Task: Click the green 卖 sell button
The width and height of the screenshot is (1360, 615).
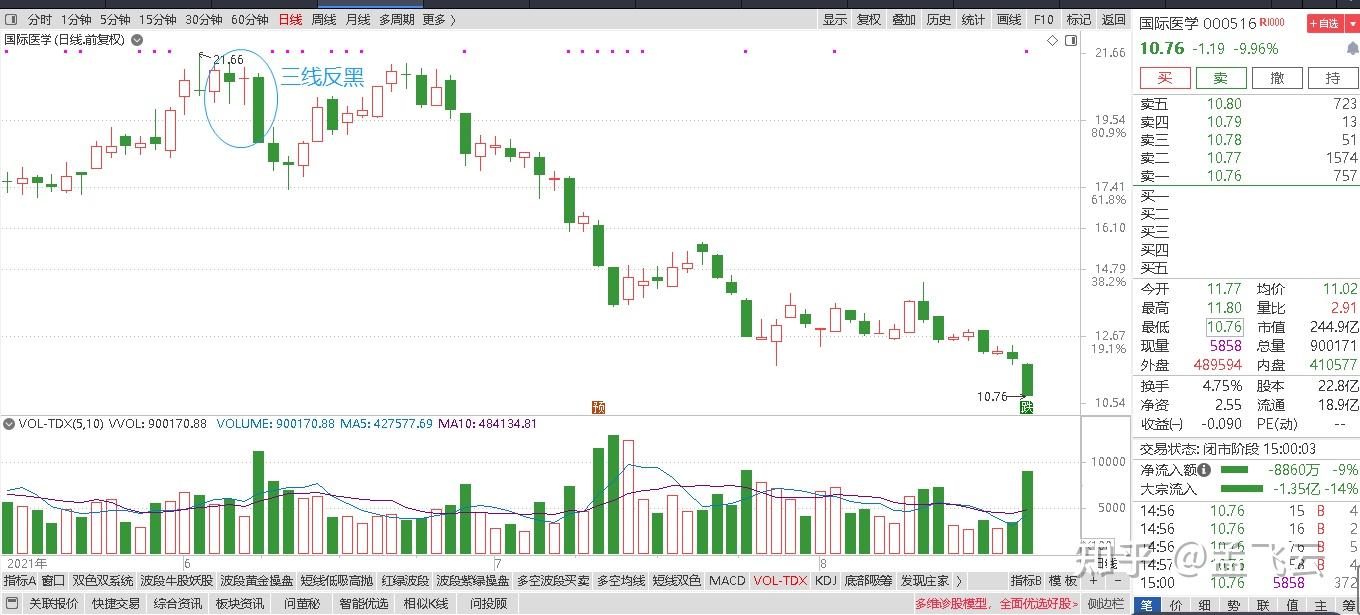Action: pyautogui.click(x=1221, y=78)
